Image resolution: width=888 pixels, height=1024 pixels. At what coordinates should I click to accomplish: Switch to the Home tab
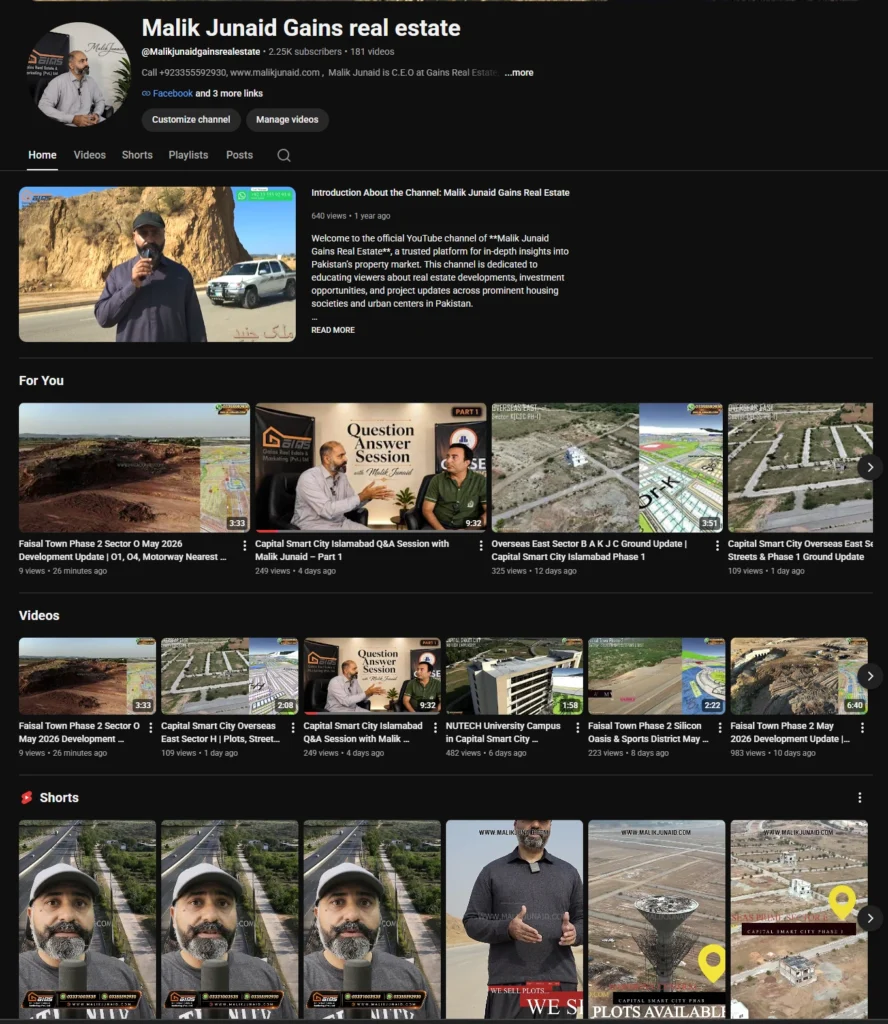(x=42, y=155)
